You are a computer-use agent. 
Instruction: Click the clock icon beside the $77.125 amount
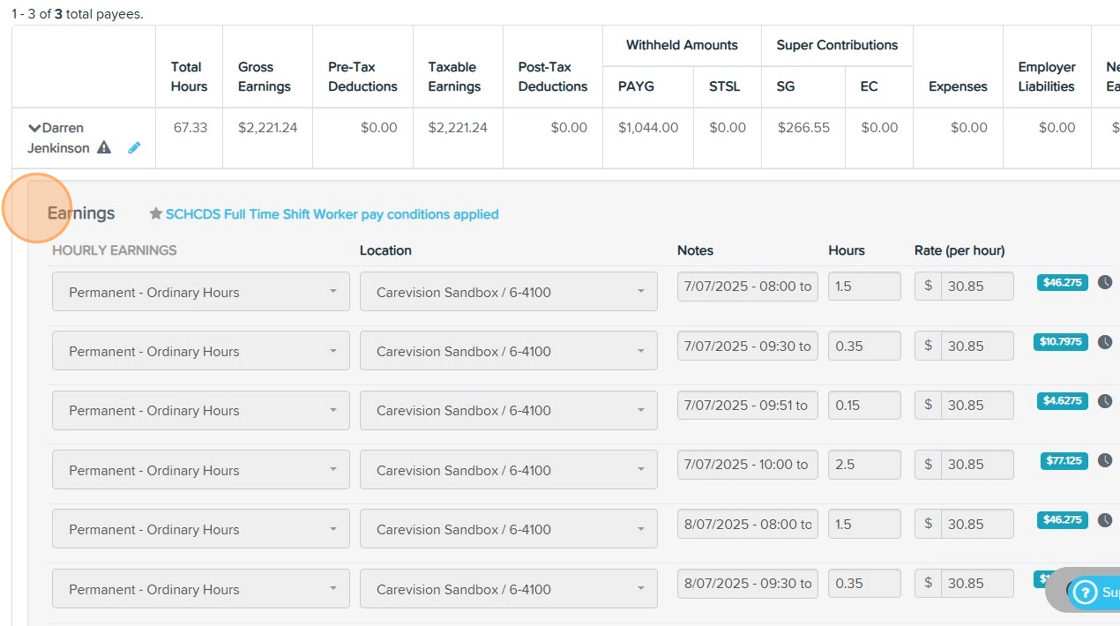(1105, 461)
